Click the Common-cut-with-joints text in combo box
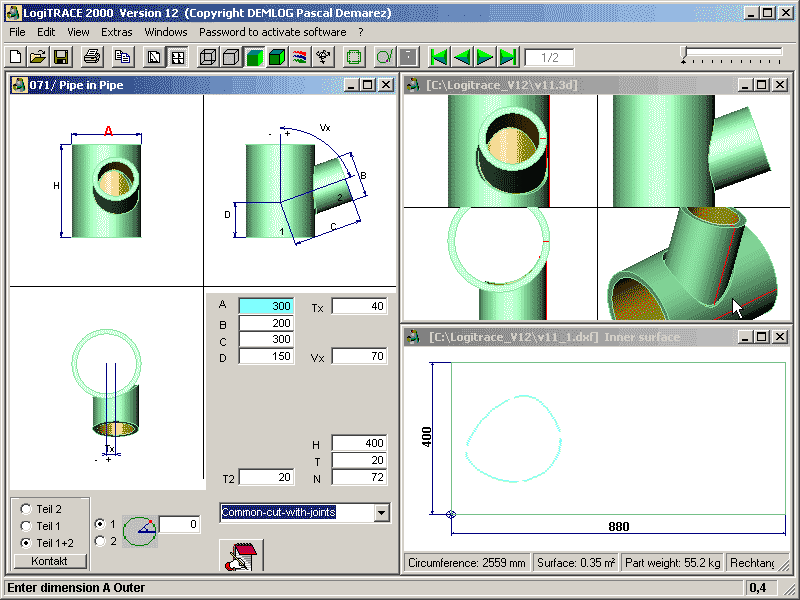This screenshot has width=800, height=600. point(279,512)
